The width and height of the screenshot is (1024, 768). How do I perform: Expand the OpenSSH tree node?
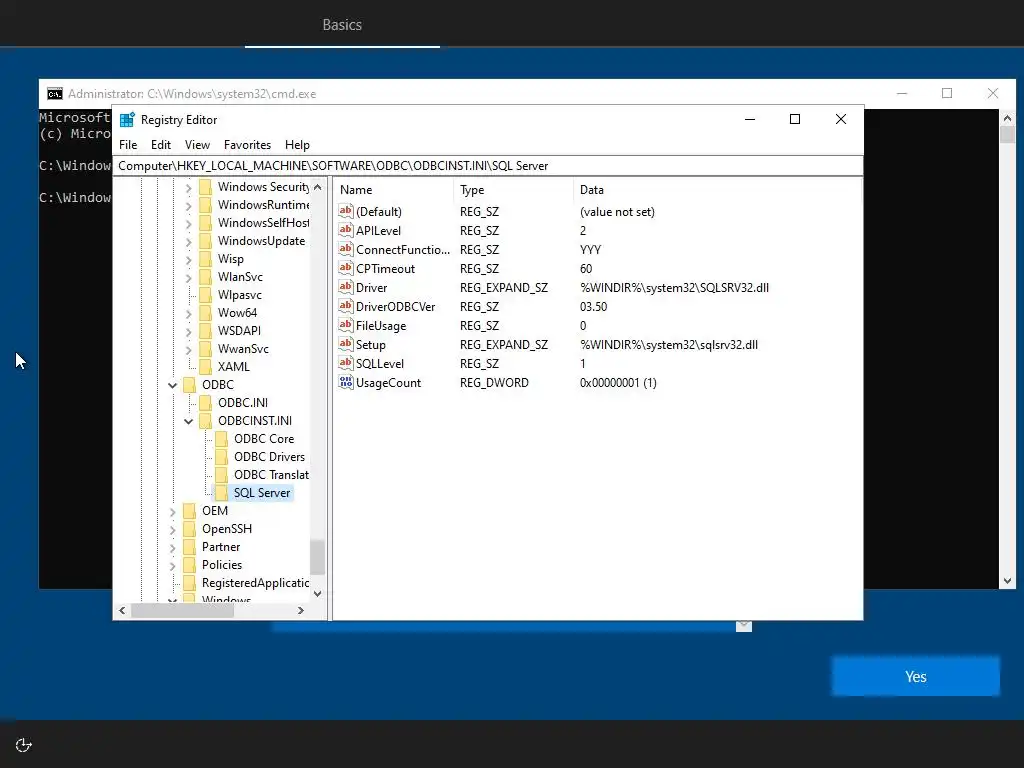click(x=172, y=530)
